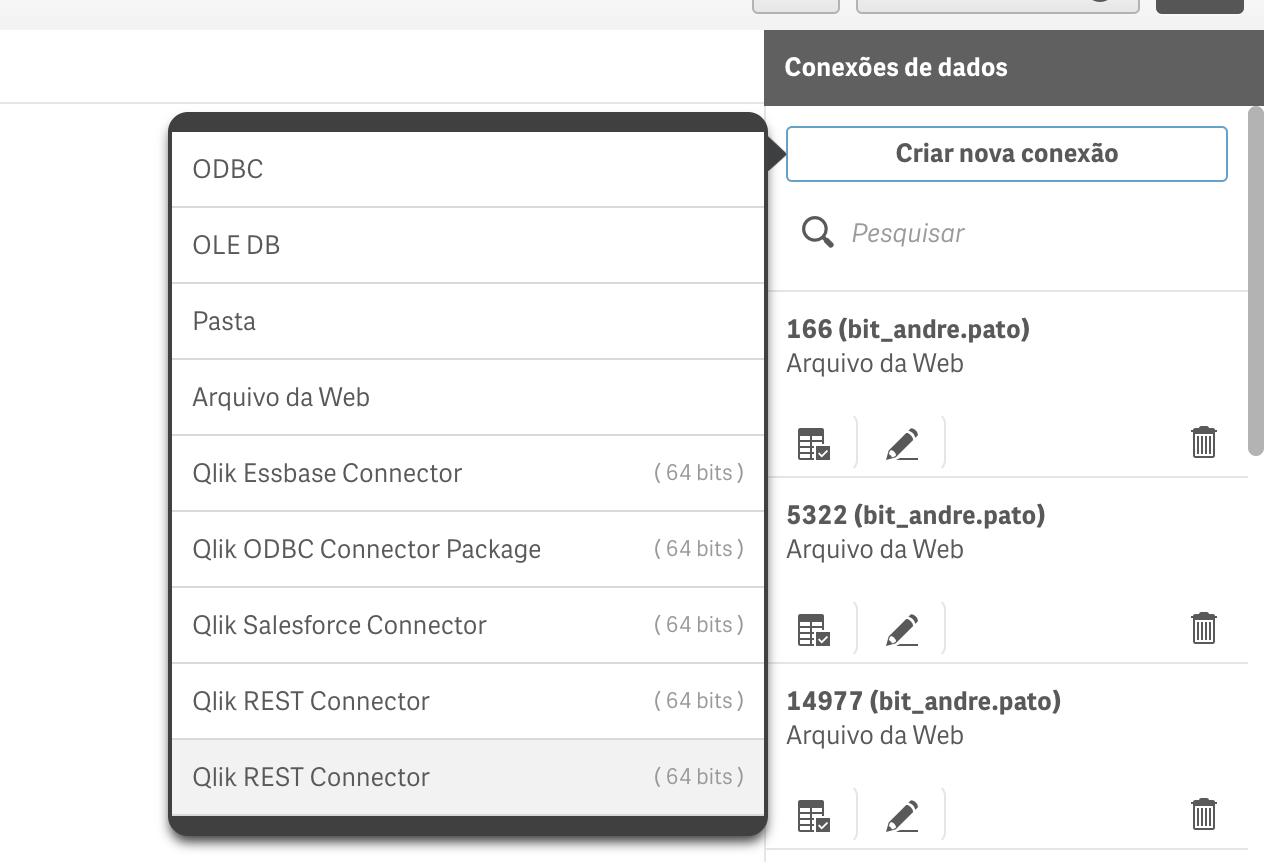1264x862 pixels.
Task: Choose Qlik ODBC Connector Package
Action: coord(468,549)
